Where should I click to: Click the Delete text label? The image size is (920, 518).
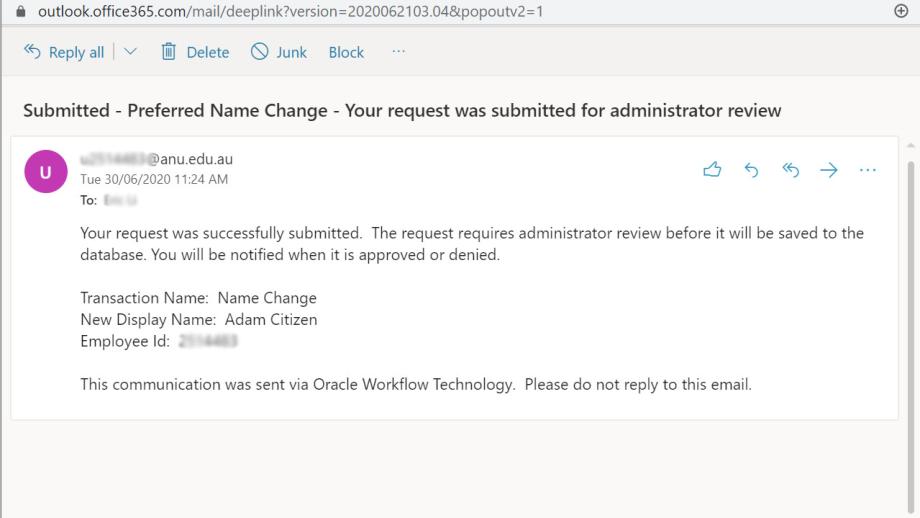(x=208, y=52)
